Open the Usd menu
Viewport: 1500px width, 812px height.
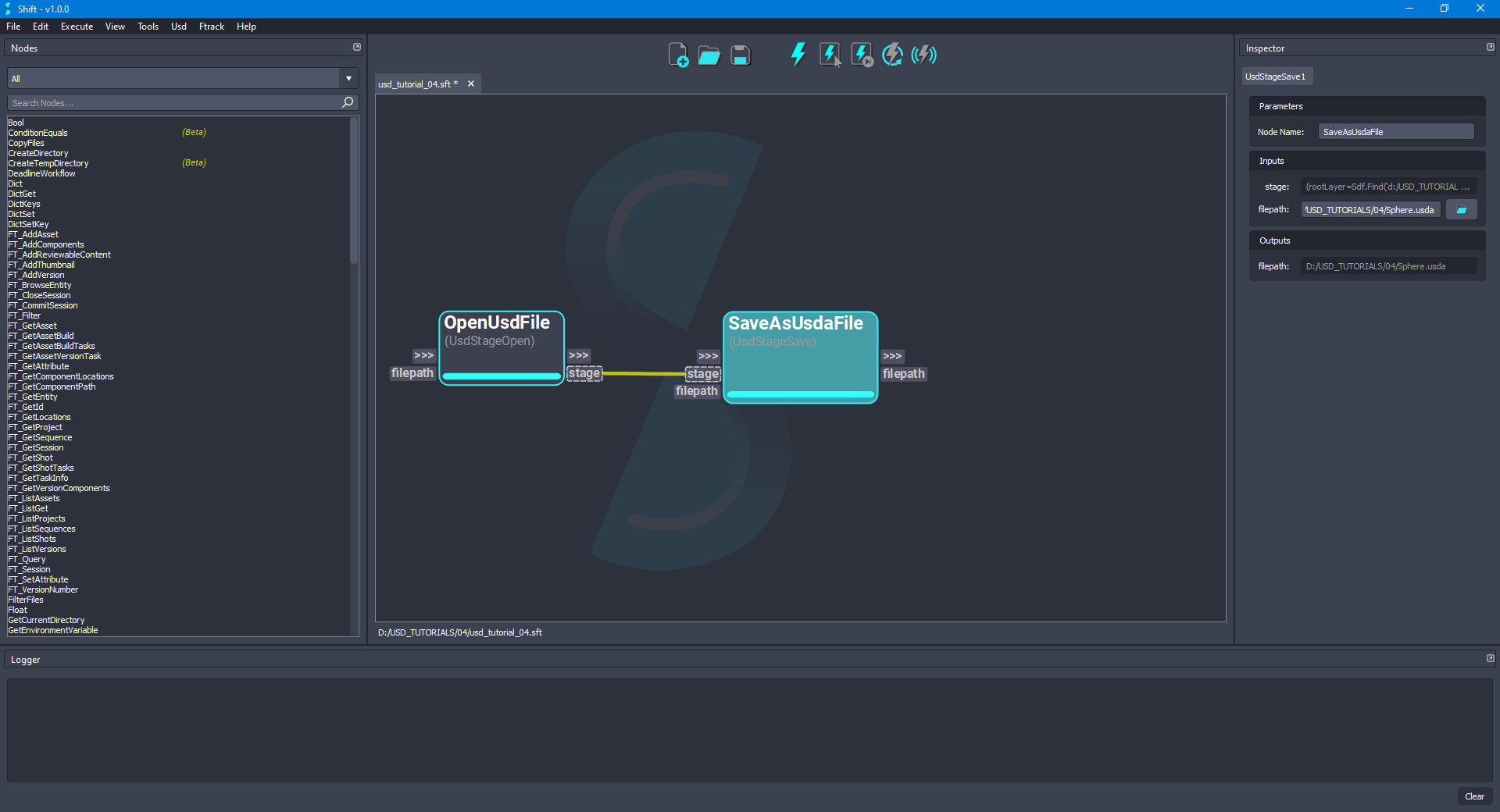pyautogui.click(x=178, y=26)
